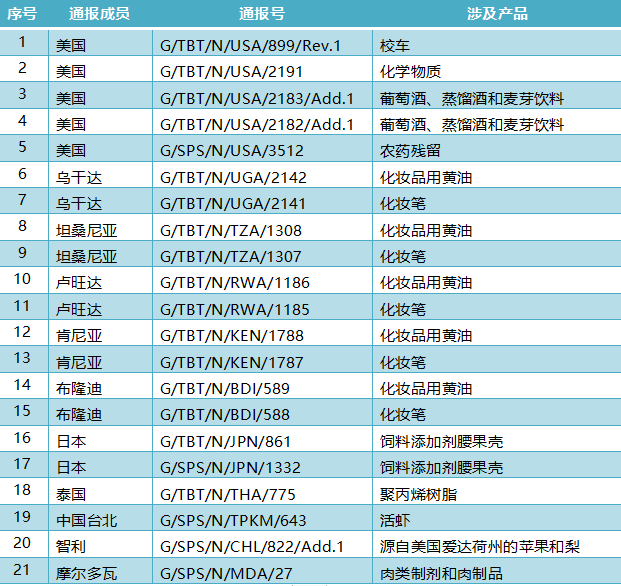This screenshot has height=586, width=621.
Task: Select the G/TBT/N/UGA/2142 cell
Action: point(262,175)
